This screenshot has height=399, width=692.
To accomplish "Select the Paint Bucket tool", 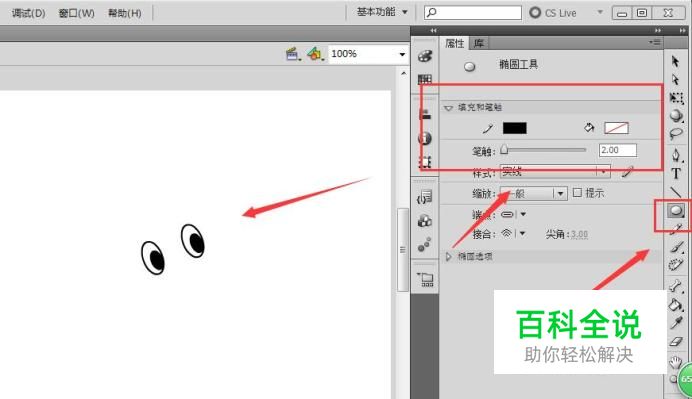I will [676, 305].
